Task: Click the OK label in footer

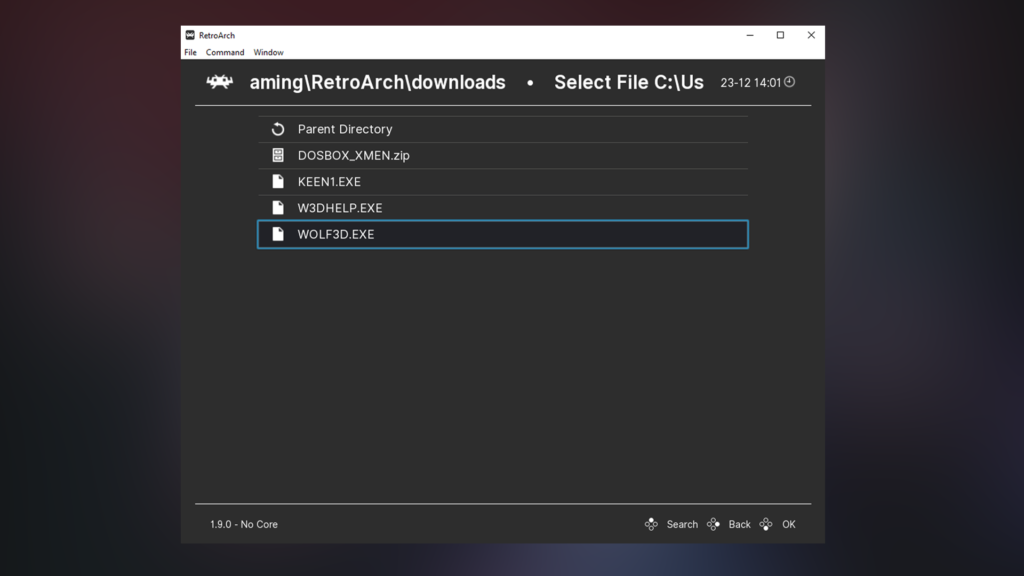Action: point(789,524)
